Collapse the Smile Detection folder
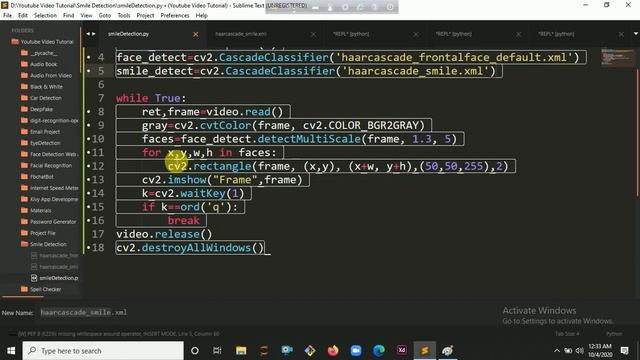This screenshot has width=640, height=360. [44, 244]
